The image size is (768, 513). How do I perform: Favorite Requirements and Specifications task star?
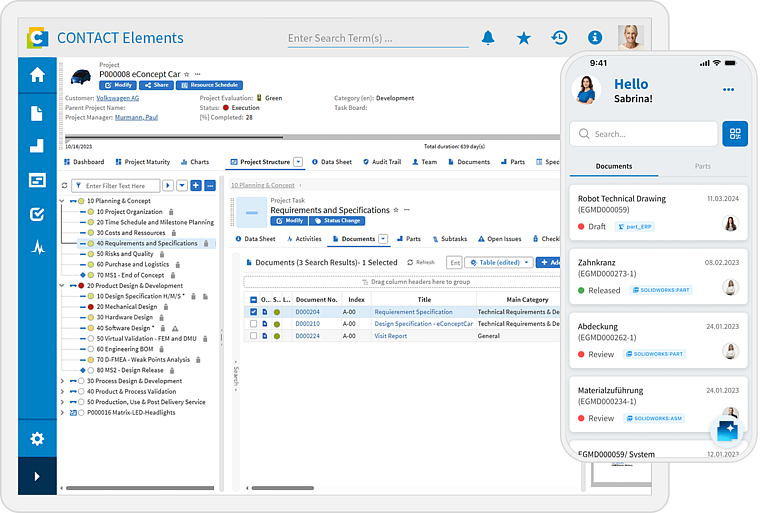click(x=396, y=210)
